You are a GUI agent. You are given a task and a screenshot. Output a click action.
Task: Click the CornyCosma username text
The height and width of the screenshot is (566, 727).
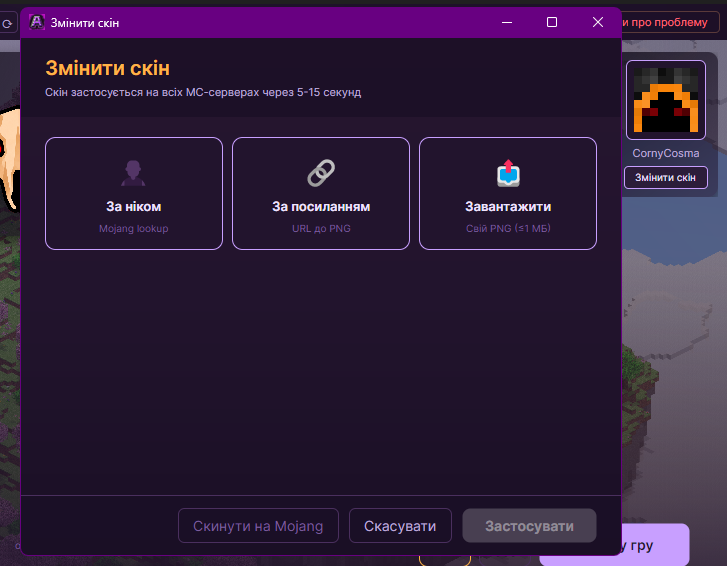(666, 153)
